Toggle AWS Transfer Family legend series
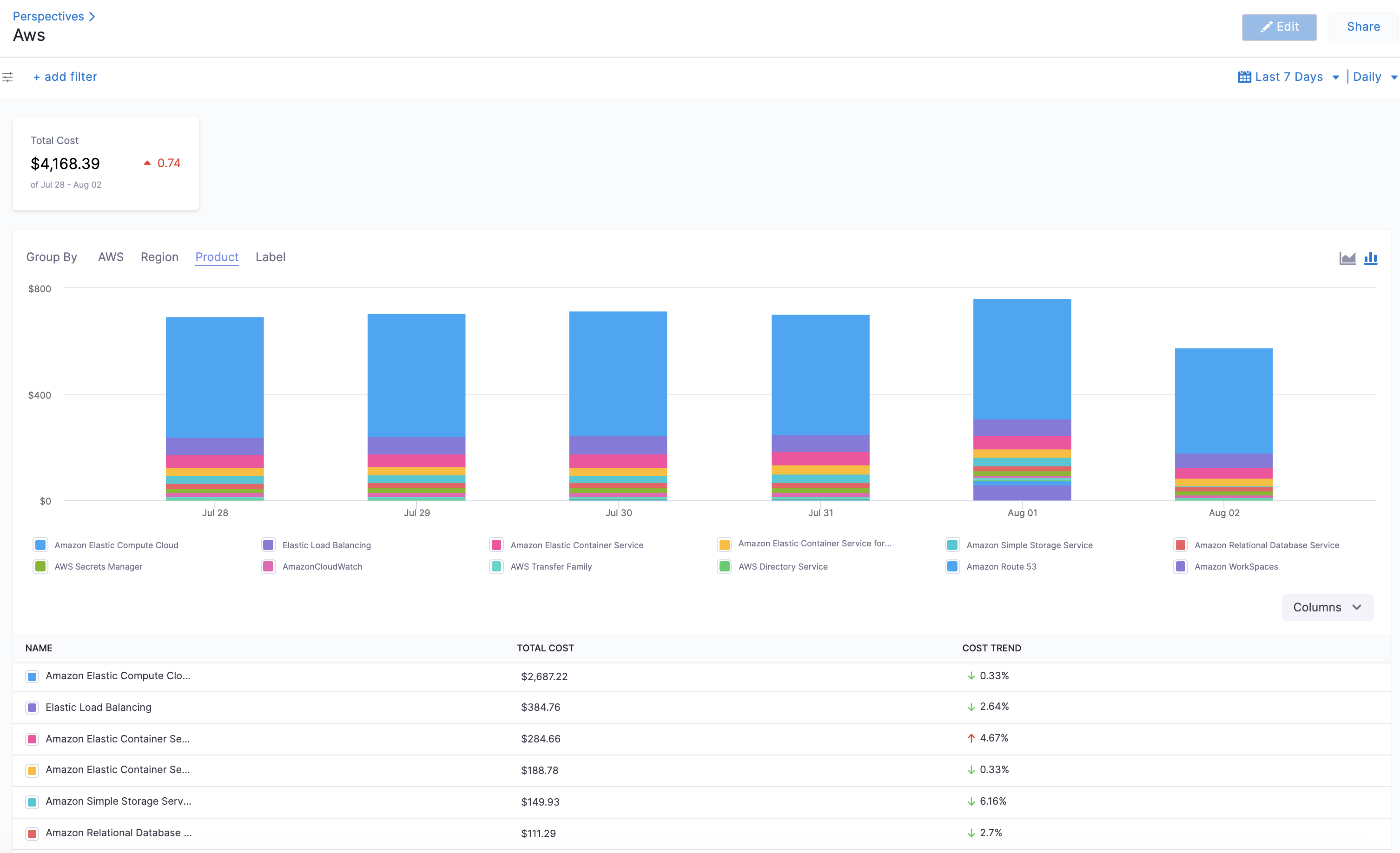 pyautogui.click(x=541, y=567)
